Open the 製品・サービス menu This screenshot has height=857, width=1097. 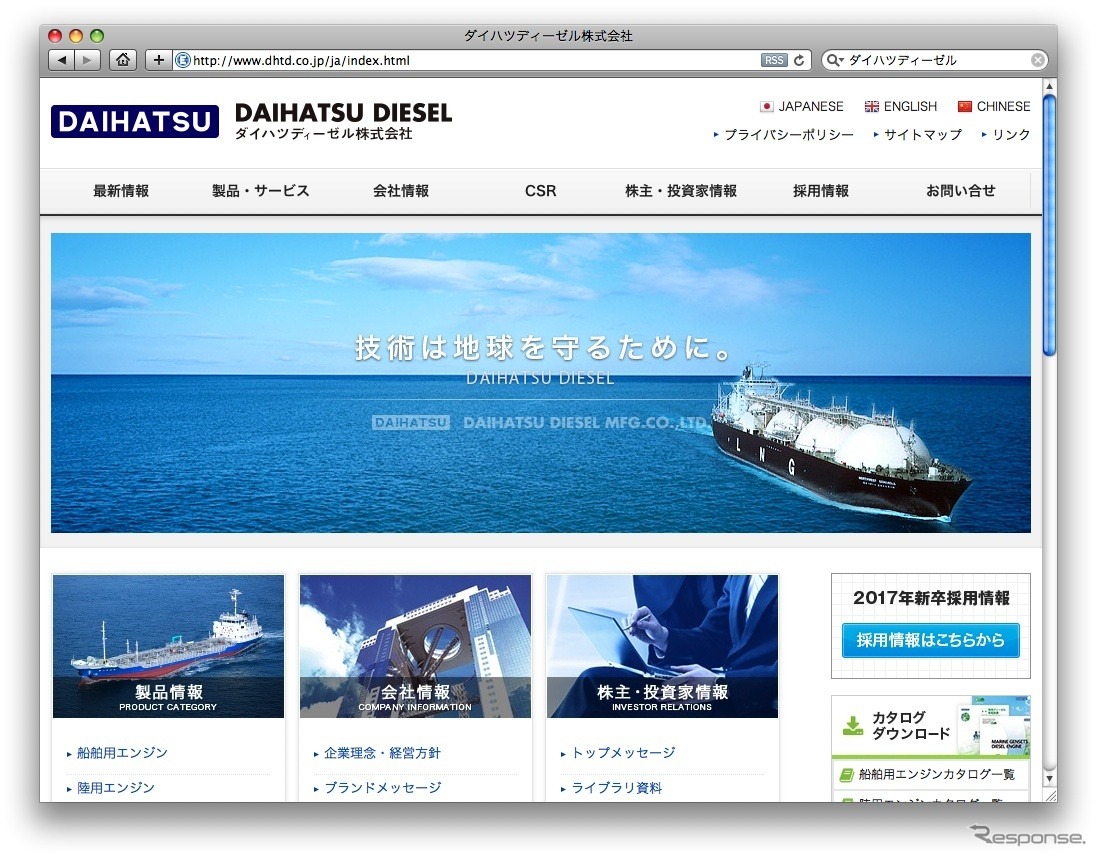point(261,191)
